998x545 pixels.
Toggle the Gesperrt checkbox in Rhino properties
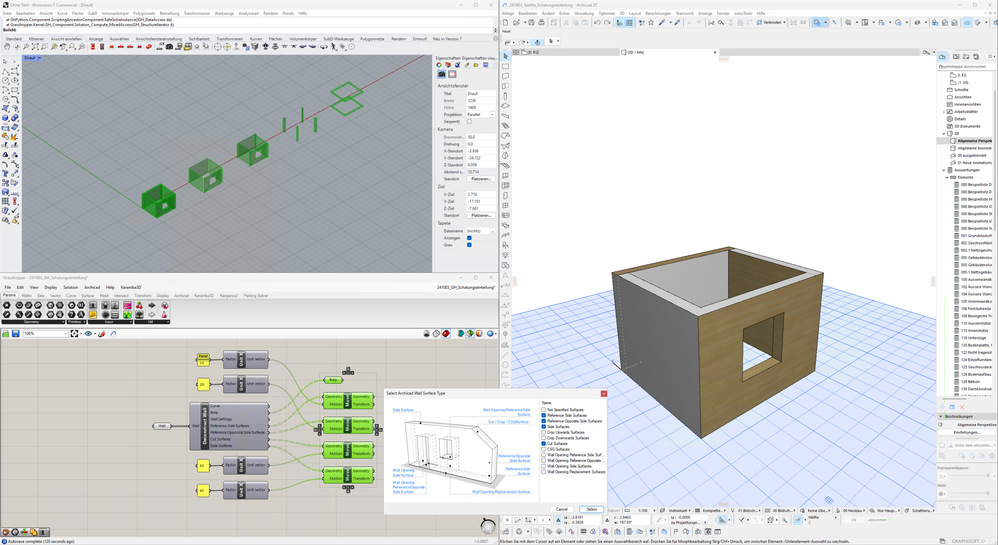469,121
